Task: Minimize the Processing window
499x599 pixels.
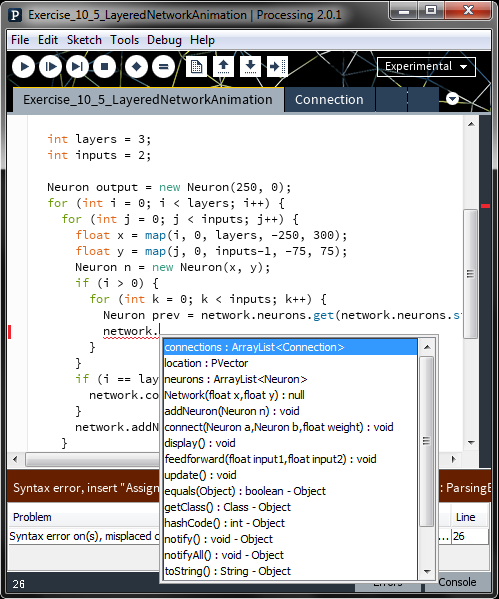Action: coord(403,11)
